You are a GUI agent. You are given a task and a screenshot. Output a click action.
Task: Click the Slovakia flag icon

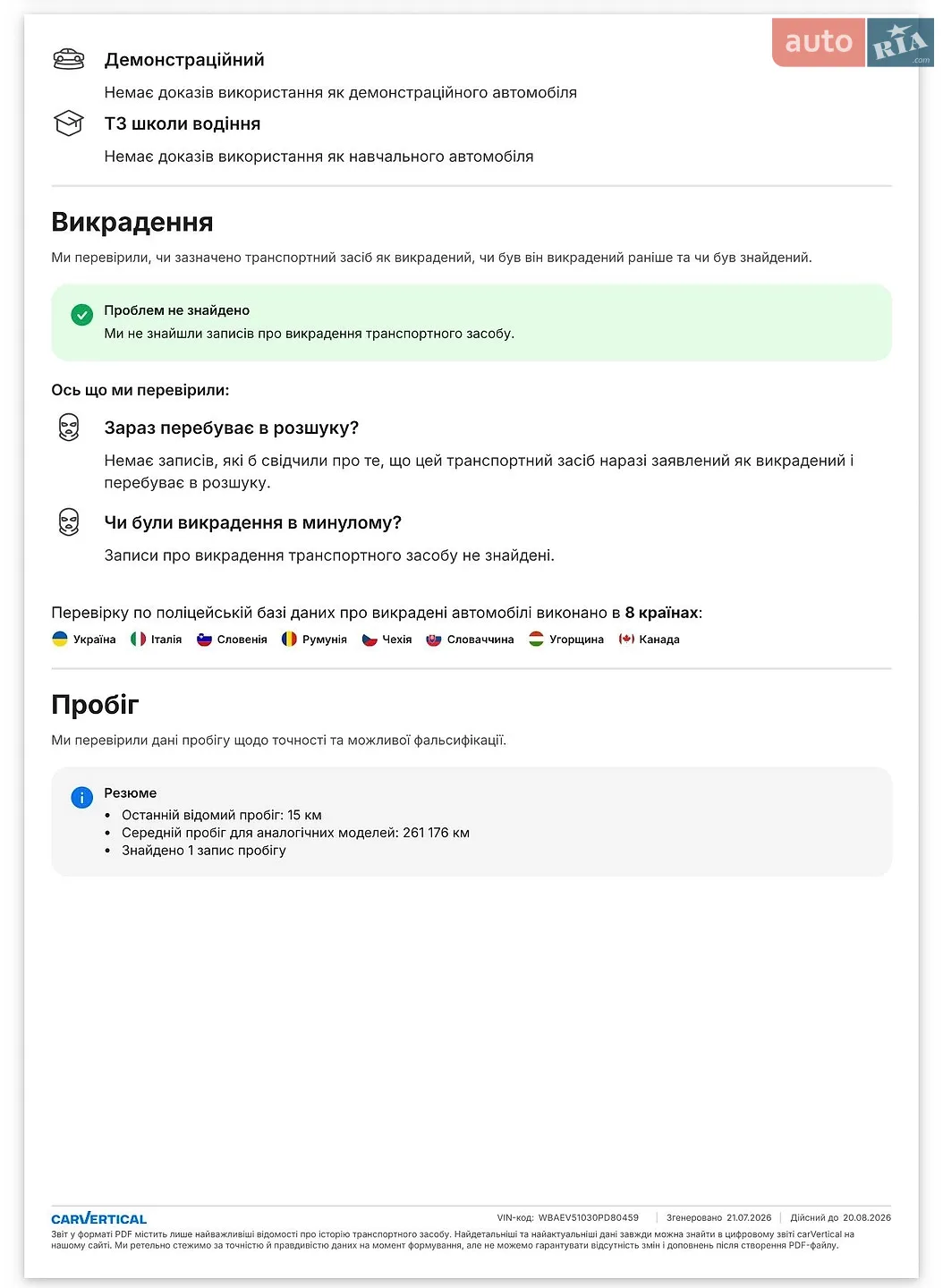click(434, 639)
